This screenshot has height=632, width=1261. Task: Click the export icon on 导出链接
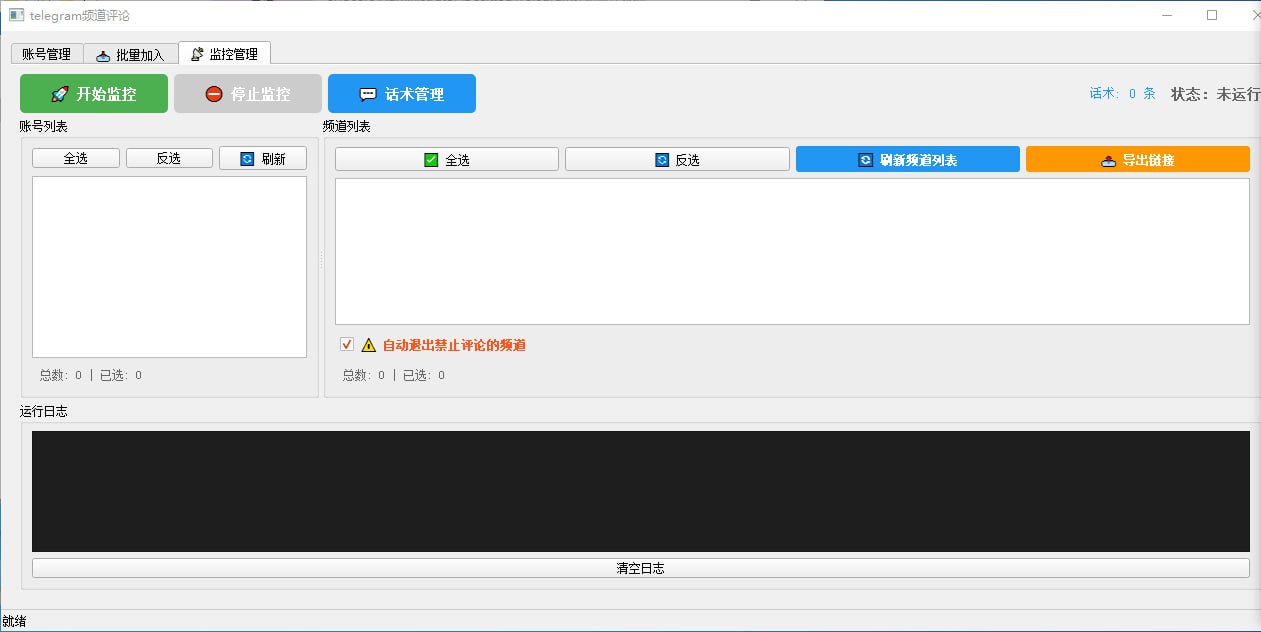1108,160
